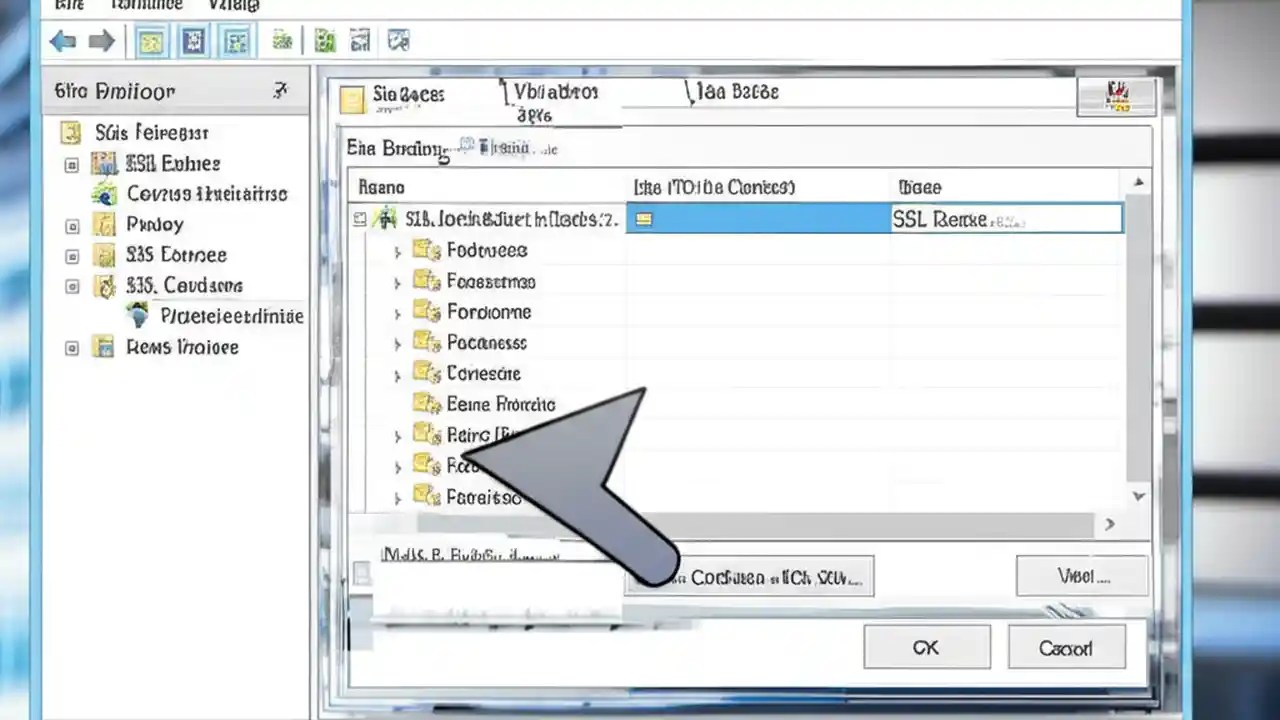
Task: Open the help icon in the Site panel header
Action: coord(280,91)
